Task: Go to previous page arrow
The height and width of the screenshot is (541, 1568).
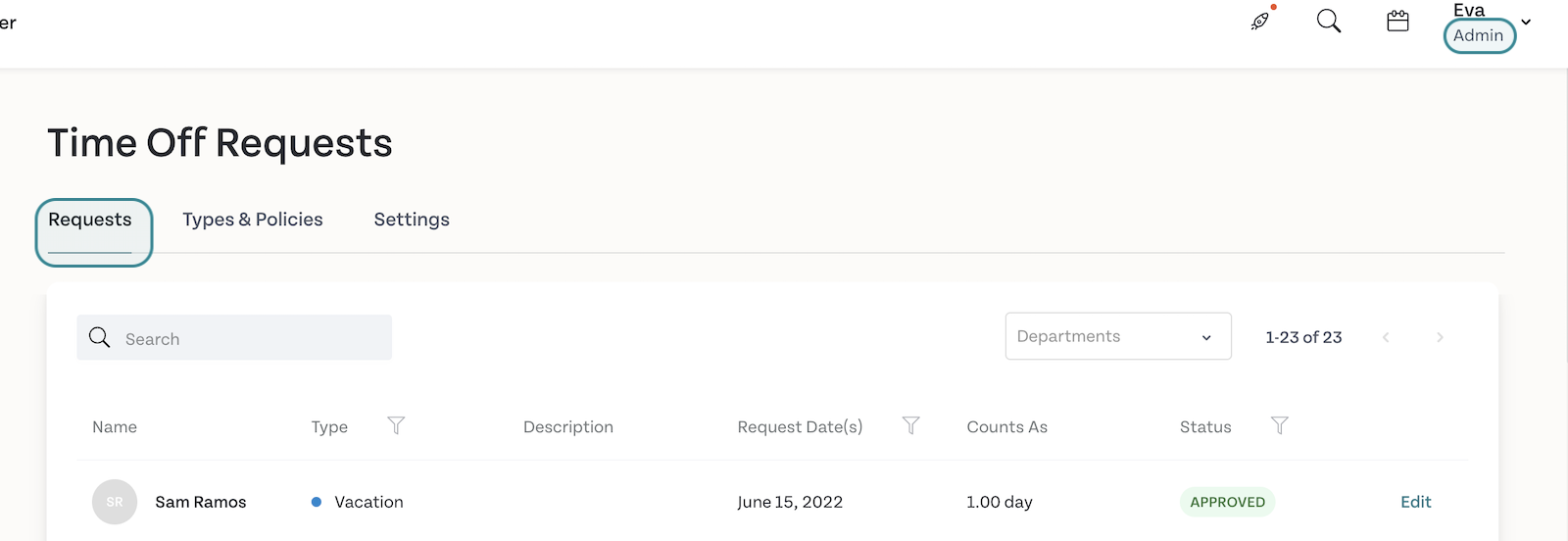Action: point(1386,337)
